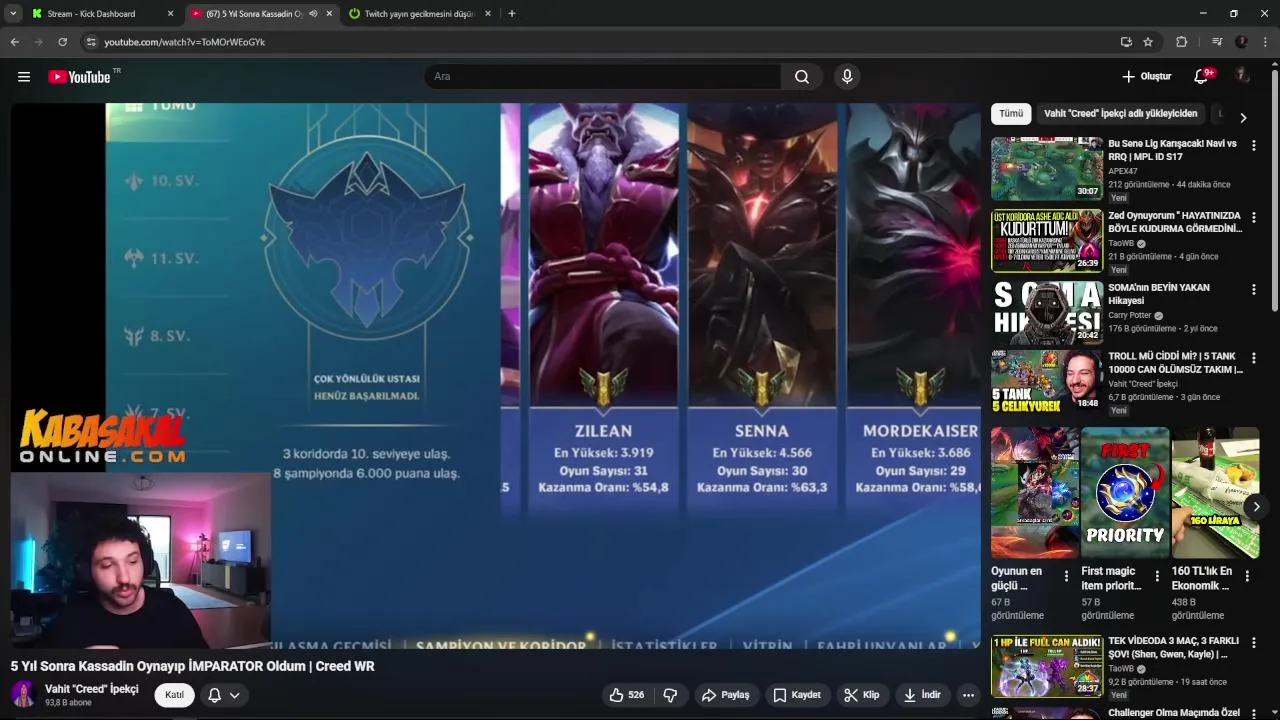Click the Oluştur create button
The height and width of the screenshot is (720, 1280).
click(1146, 77)
